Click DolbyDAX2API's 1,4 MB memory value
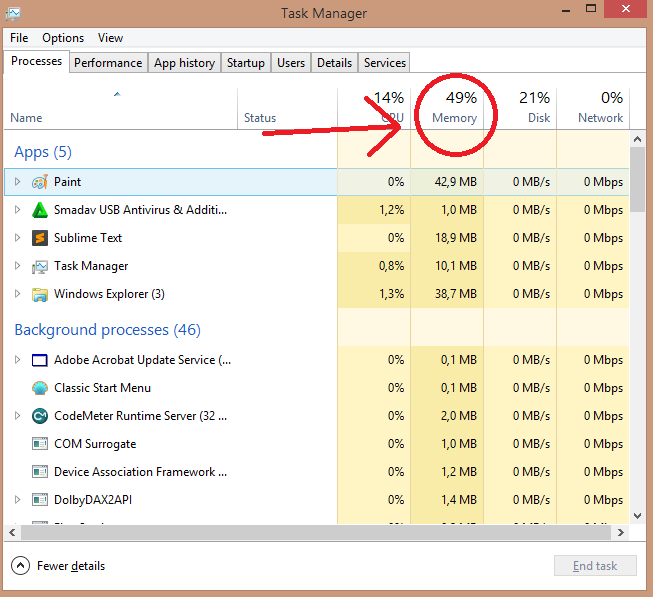653x597 pixels. point(459,500)
